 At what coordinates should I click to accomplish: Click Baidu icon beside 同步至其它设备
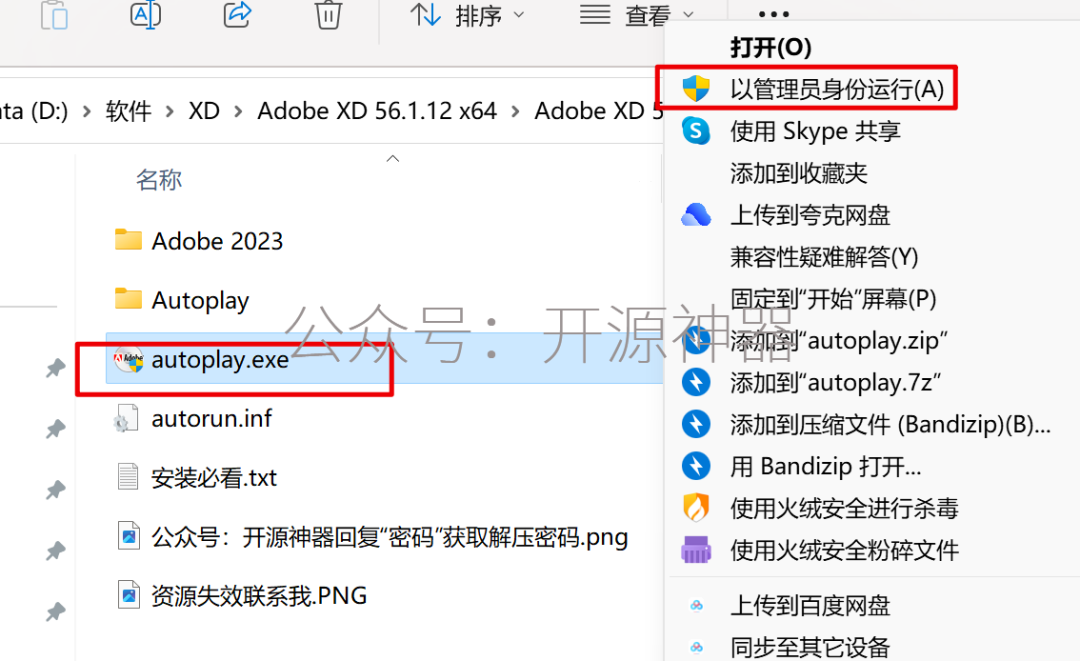click(x=696, y=647)
